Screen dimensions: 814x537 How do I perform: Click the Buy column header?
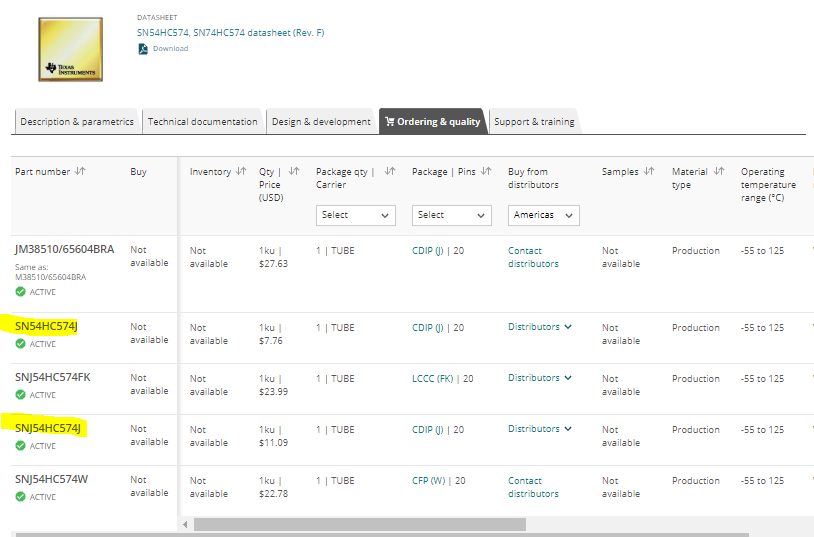pyautogui.click(x=138, y=171)
